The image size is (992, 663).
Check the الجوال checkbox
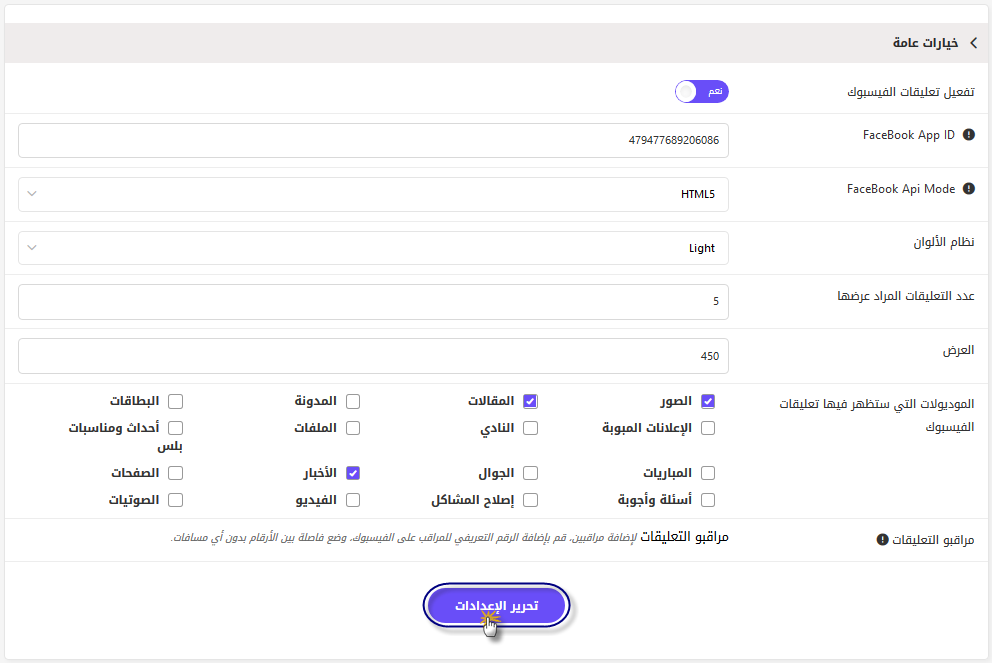530,473
